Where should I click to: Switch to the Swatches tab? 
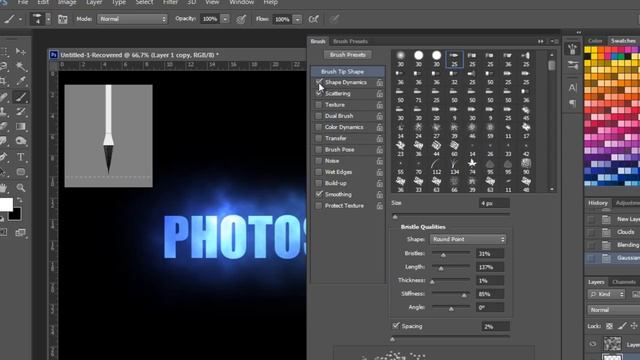click(623, 41)
